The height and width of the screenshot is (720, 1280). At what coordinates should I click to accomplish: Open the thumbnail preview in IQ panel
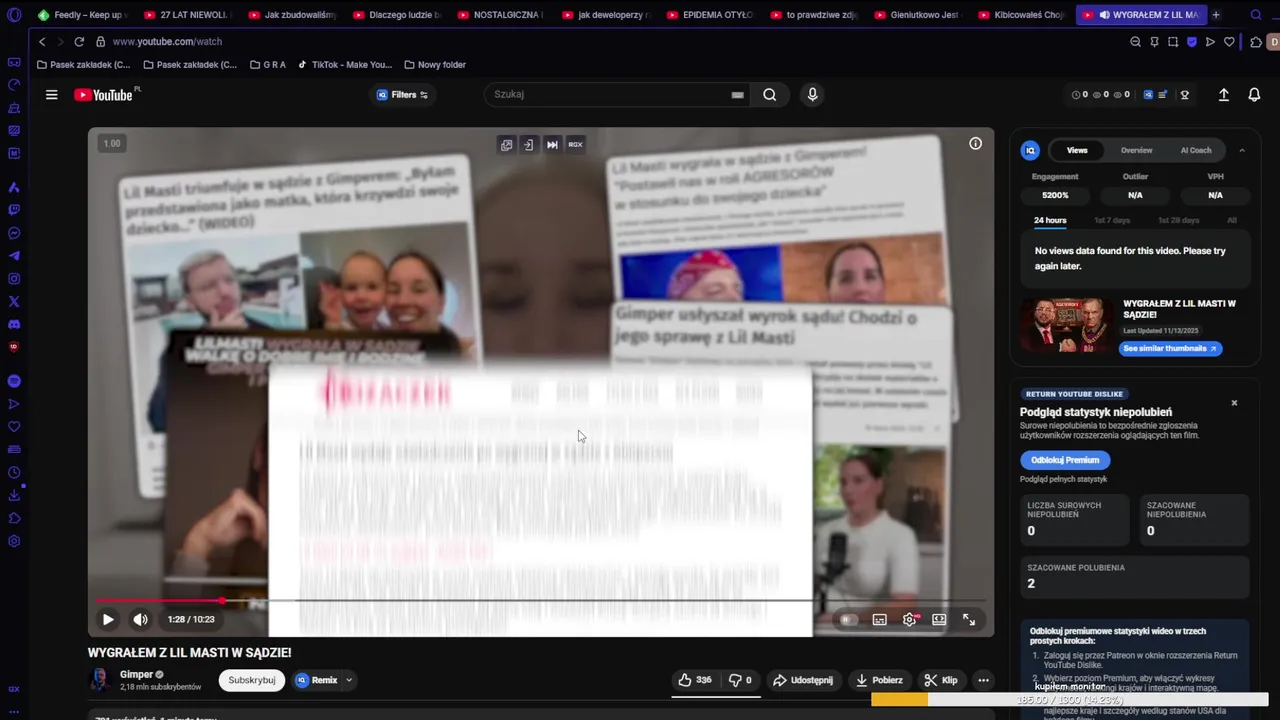point(1067,325)
